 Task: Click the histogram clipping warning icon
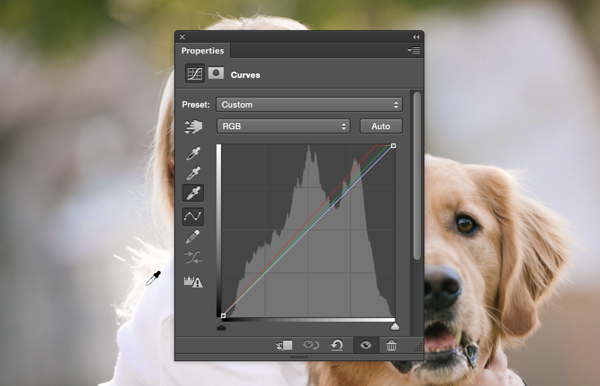click(193, 282)
